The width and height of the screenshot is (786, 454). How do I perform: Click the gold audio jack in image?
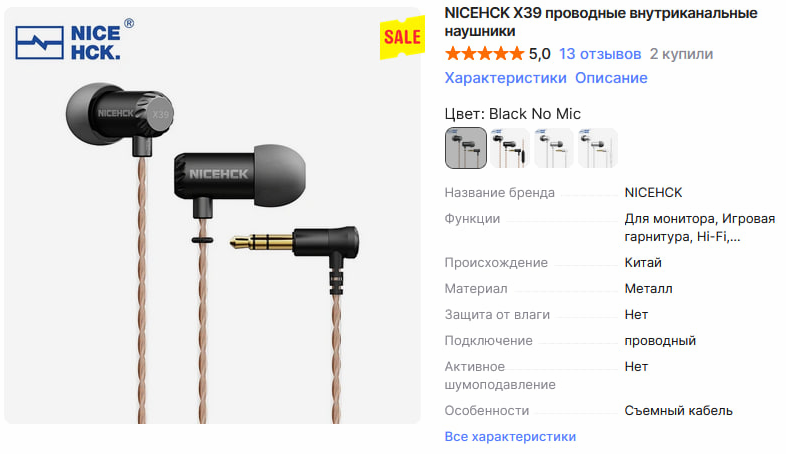pyautogui.click(x=262, y=243)
